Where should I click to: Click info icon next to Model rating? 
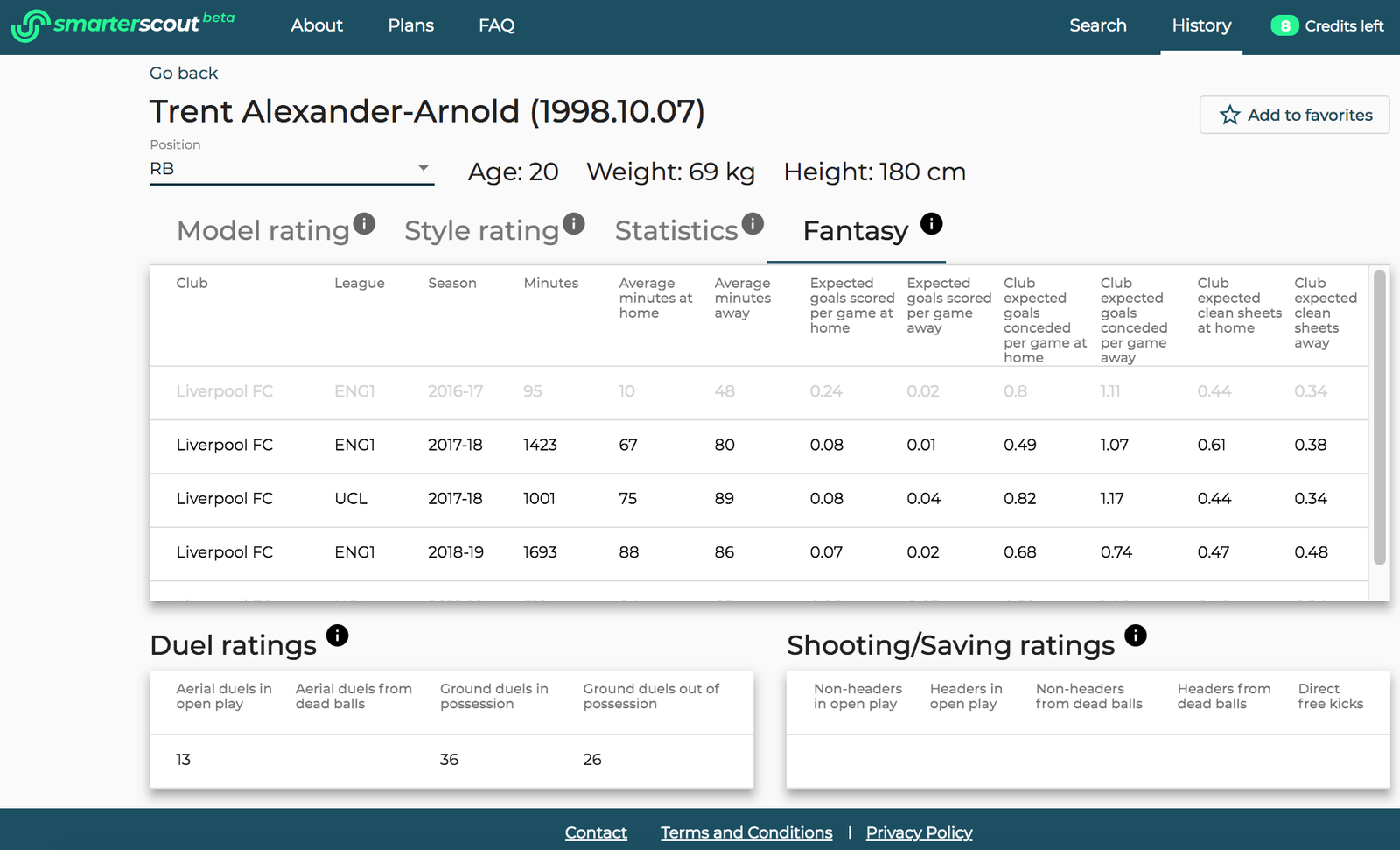point(364,224)
